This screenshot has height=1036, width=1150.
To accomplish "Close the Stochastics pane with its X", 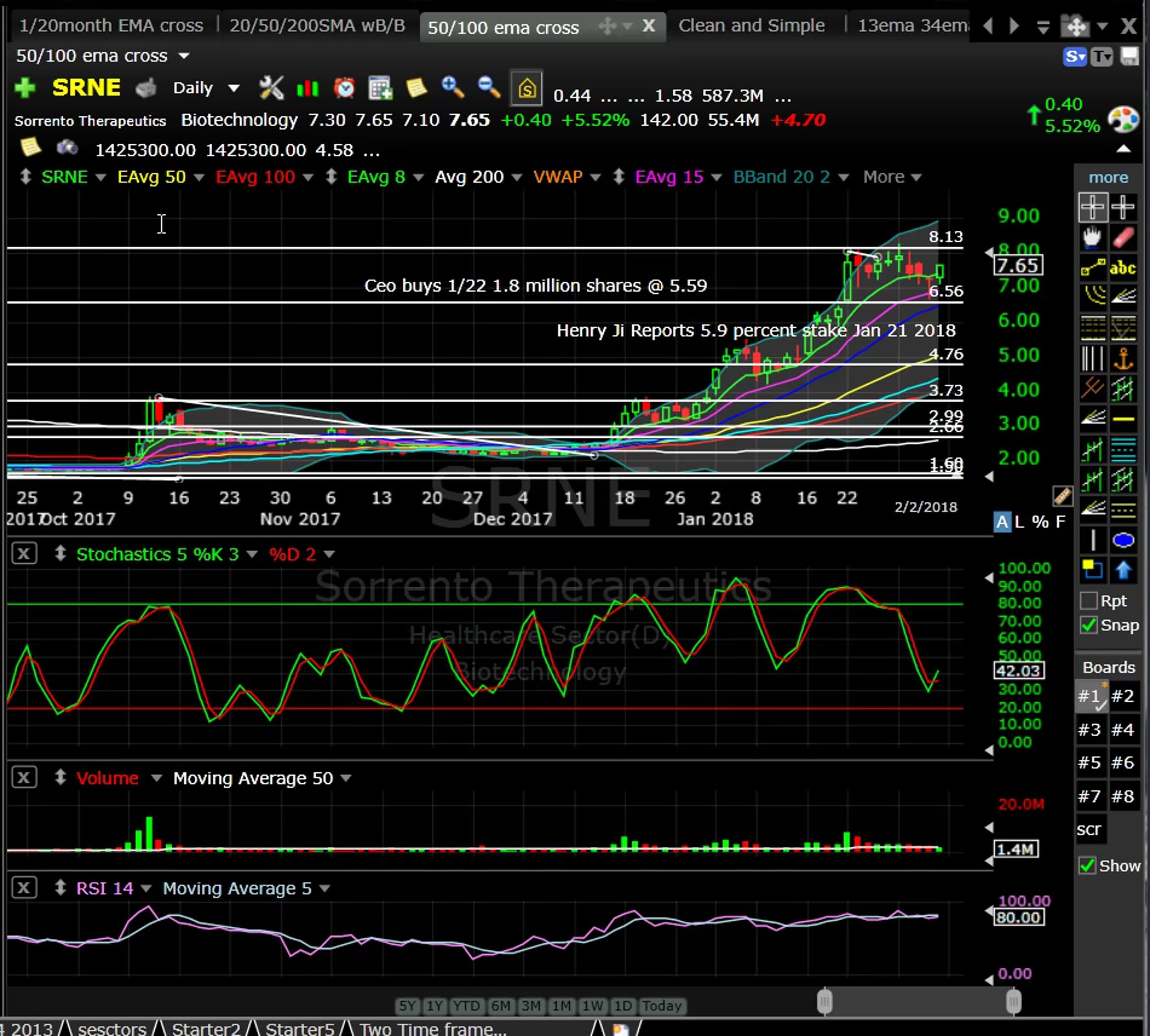I will 24,554.
